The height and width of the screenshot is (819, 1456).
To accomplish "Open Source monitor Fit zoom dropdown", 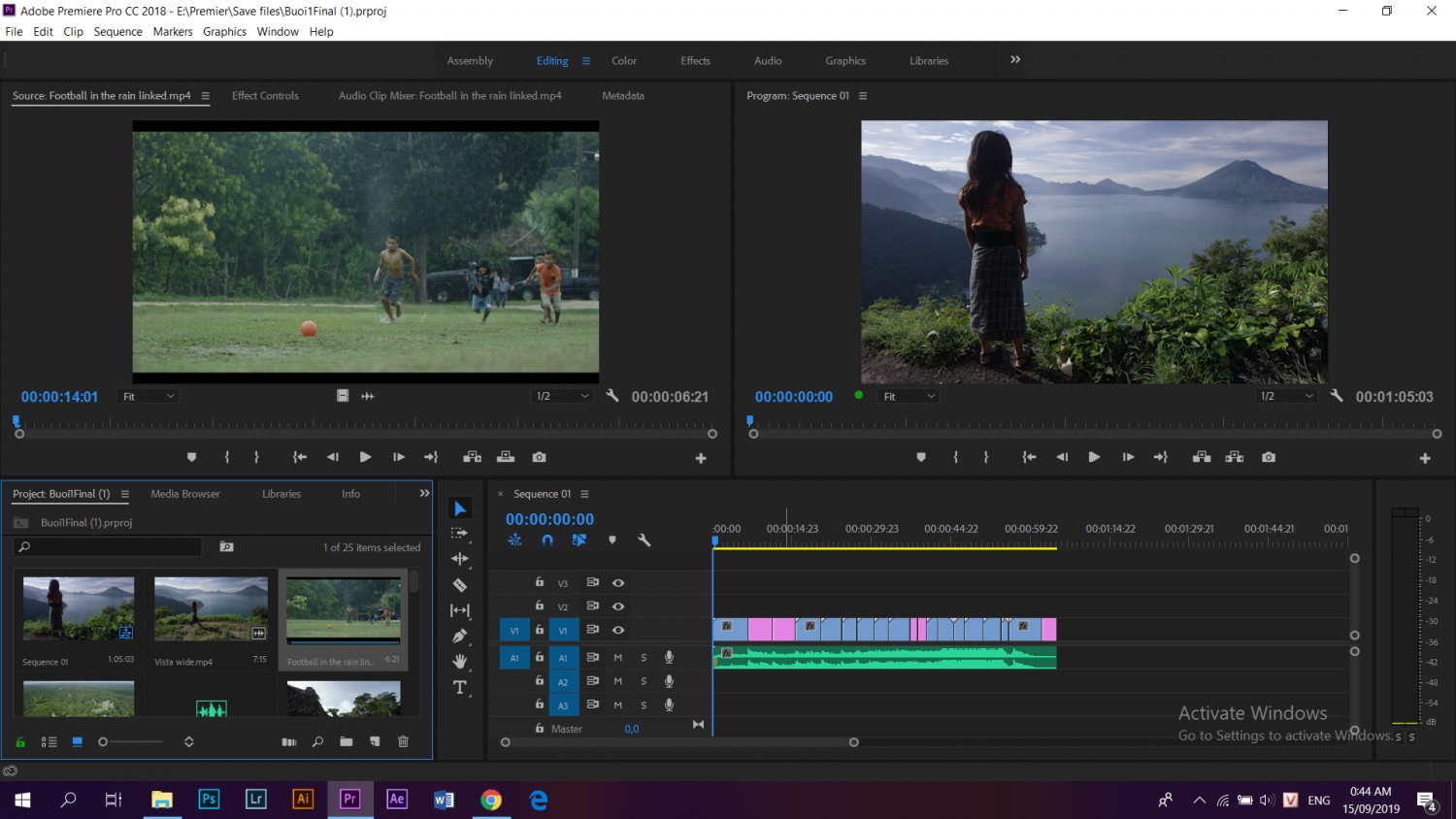I will (x=149, y=396).
